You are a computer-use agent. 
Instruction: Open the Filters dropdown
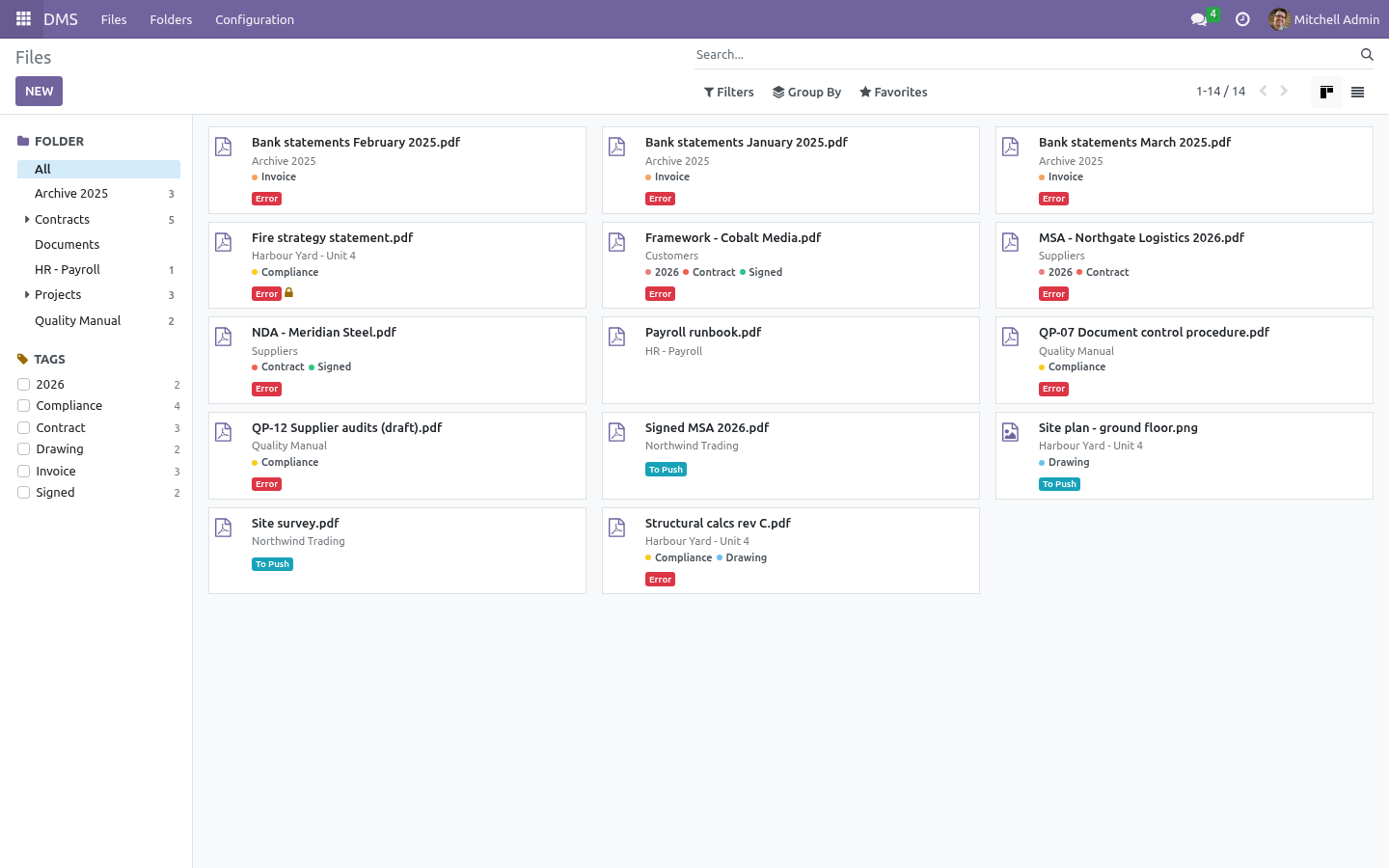coord(729,93)
